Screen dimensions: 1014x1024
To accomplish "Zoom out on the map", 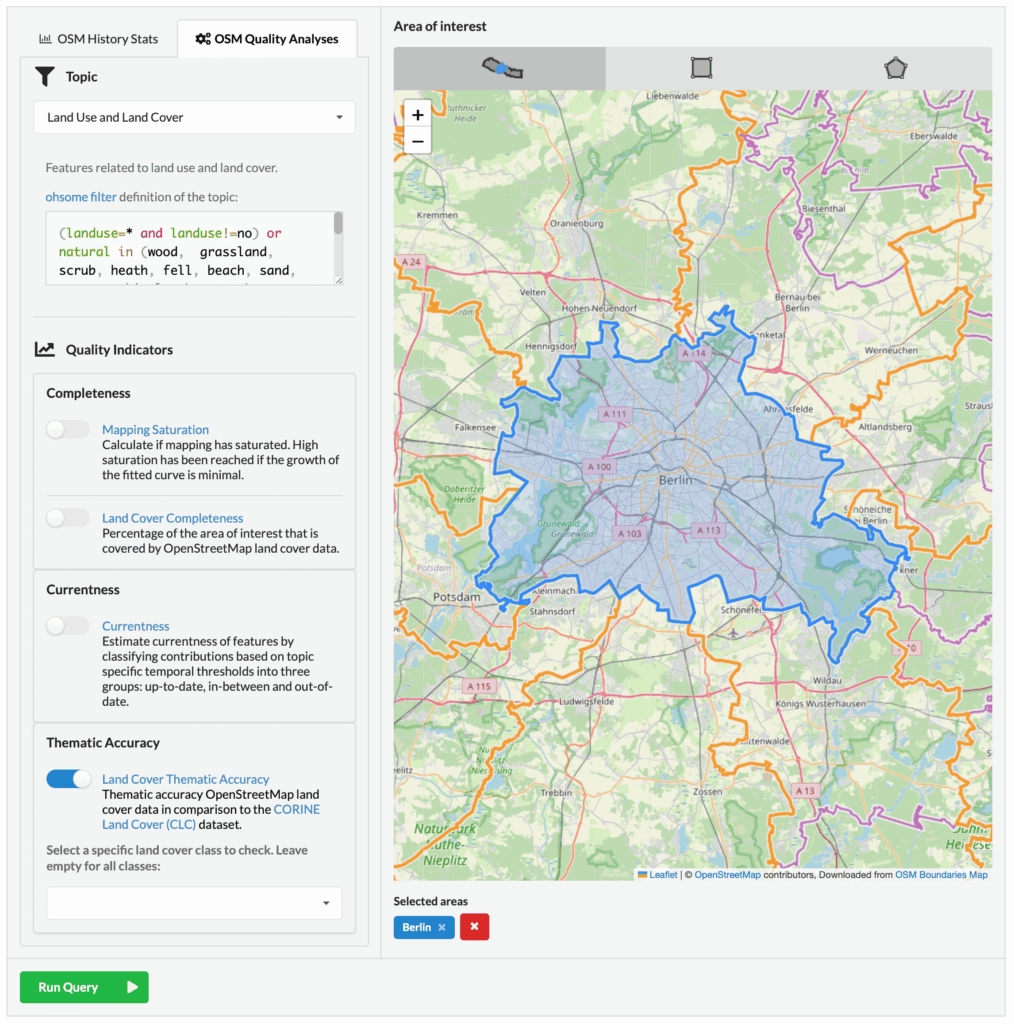I will [418, 141].
